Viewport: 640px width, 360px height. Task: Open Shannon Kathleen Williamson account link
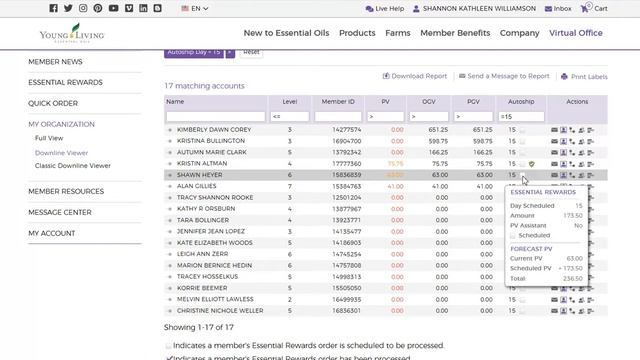474,9
